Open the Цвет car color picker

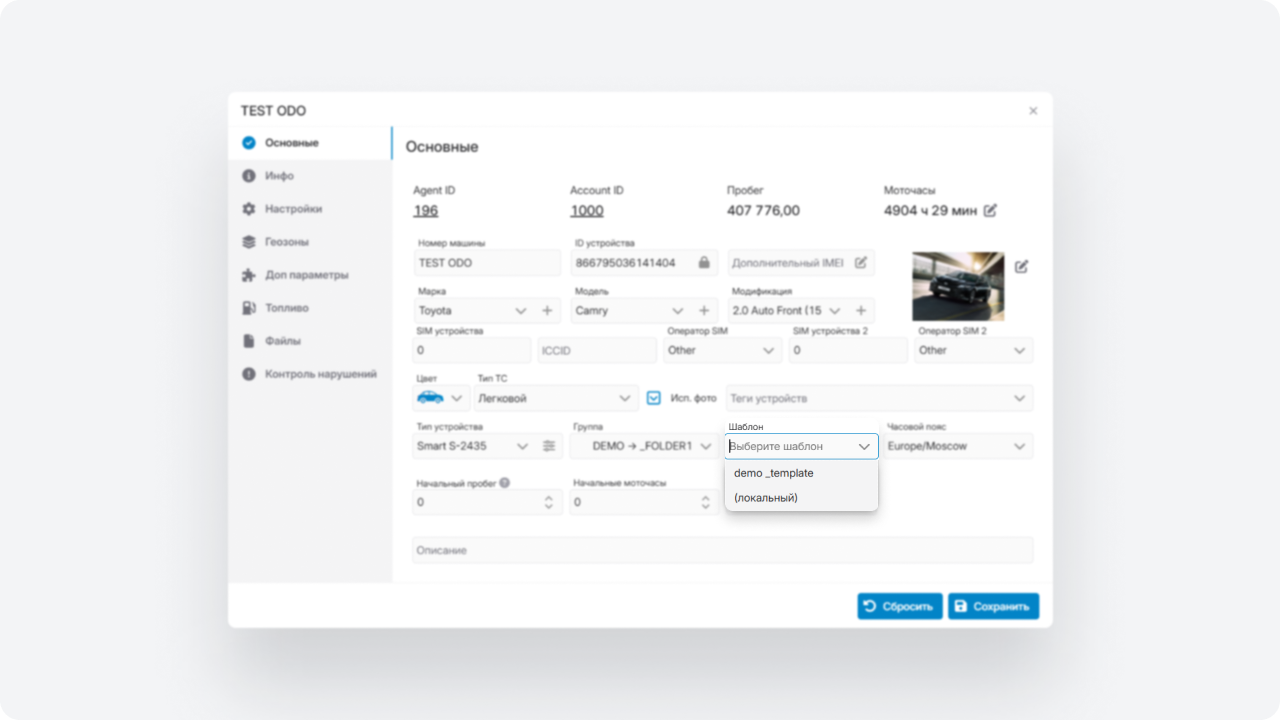point(441,398)
